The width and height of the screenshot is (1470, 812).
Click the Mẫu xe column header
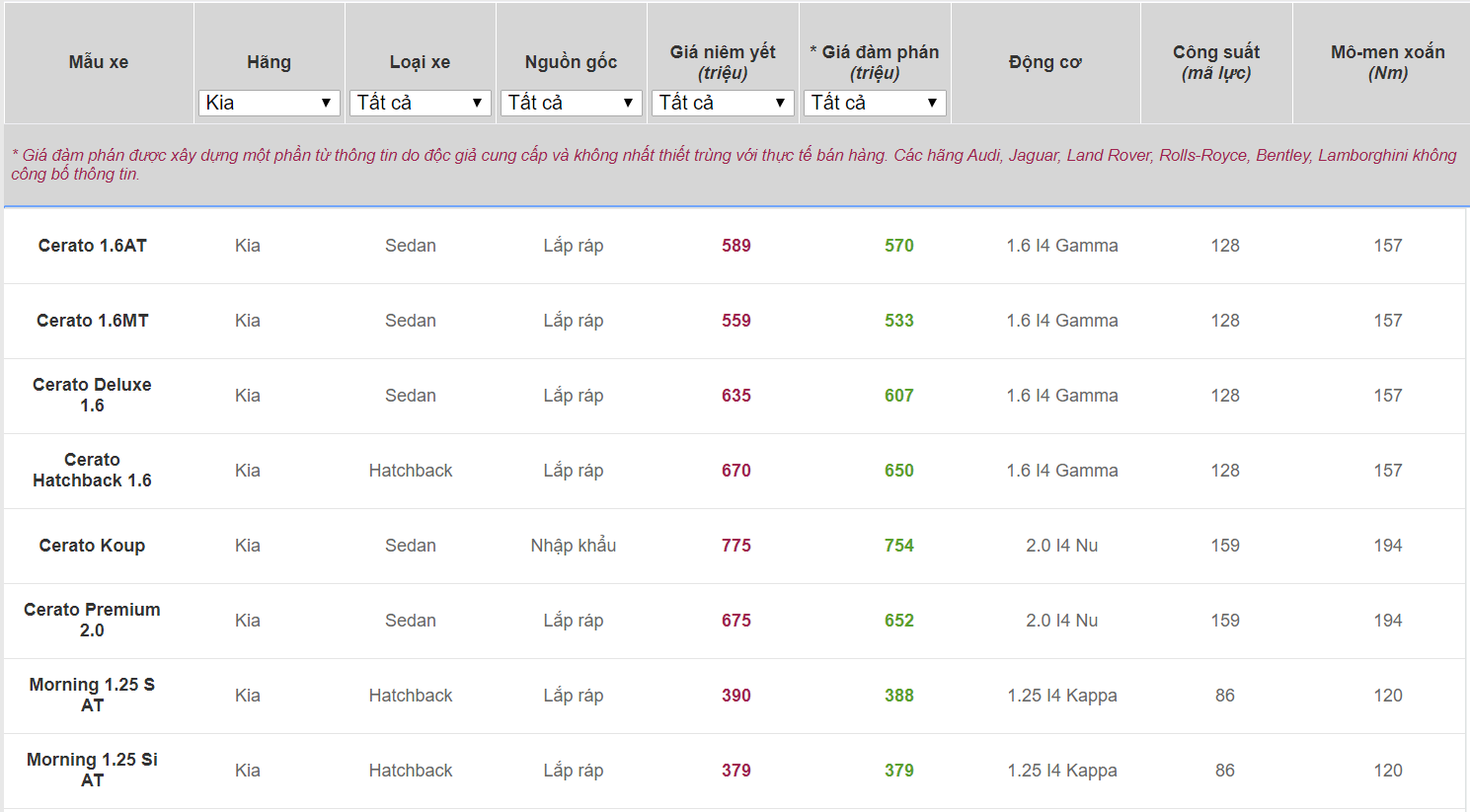[x=99, y=62]
